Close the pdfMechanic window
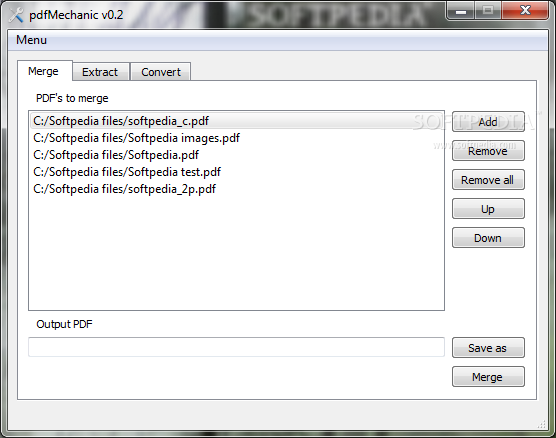 [526, 11]
